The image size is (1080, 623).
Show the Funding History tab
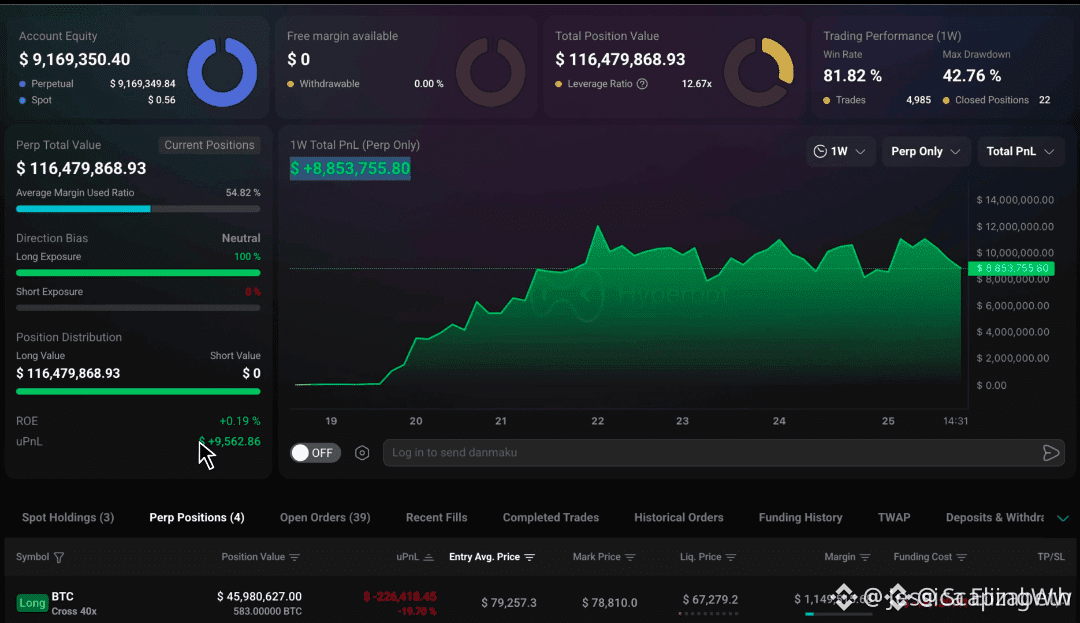800,518
